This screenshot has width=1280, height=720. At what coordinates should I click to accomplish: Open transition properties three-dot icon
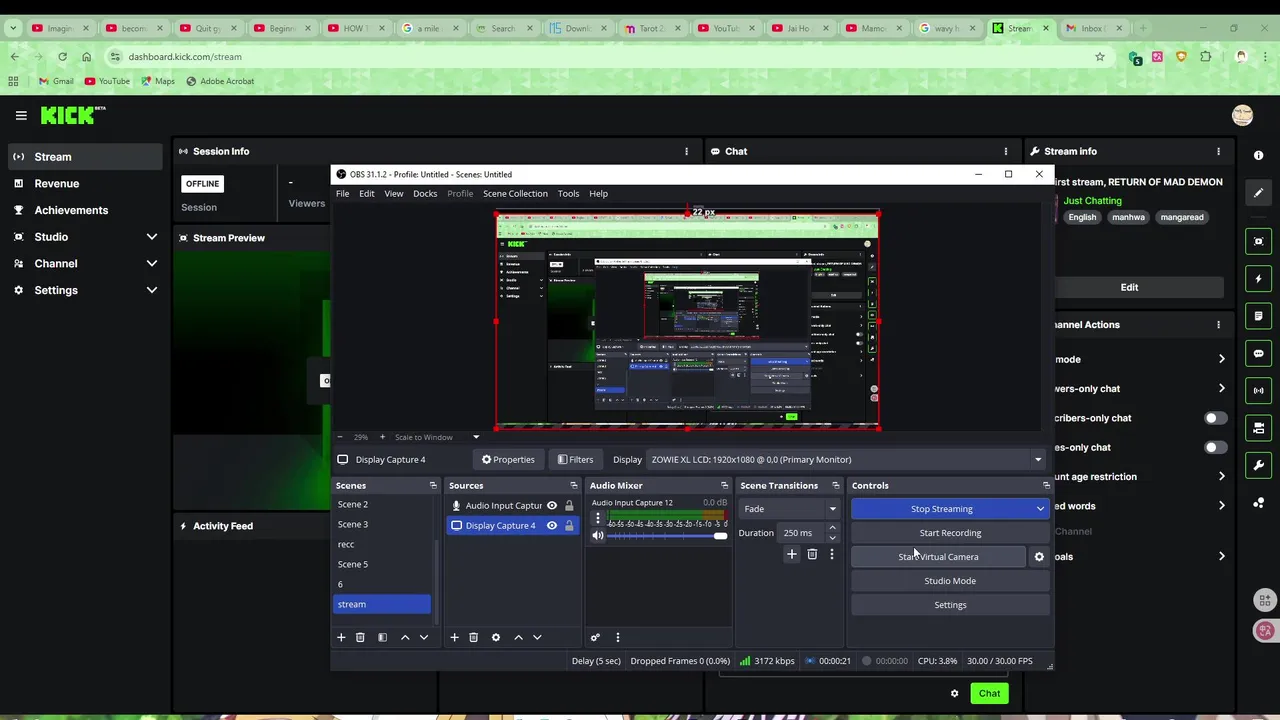831,554
